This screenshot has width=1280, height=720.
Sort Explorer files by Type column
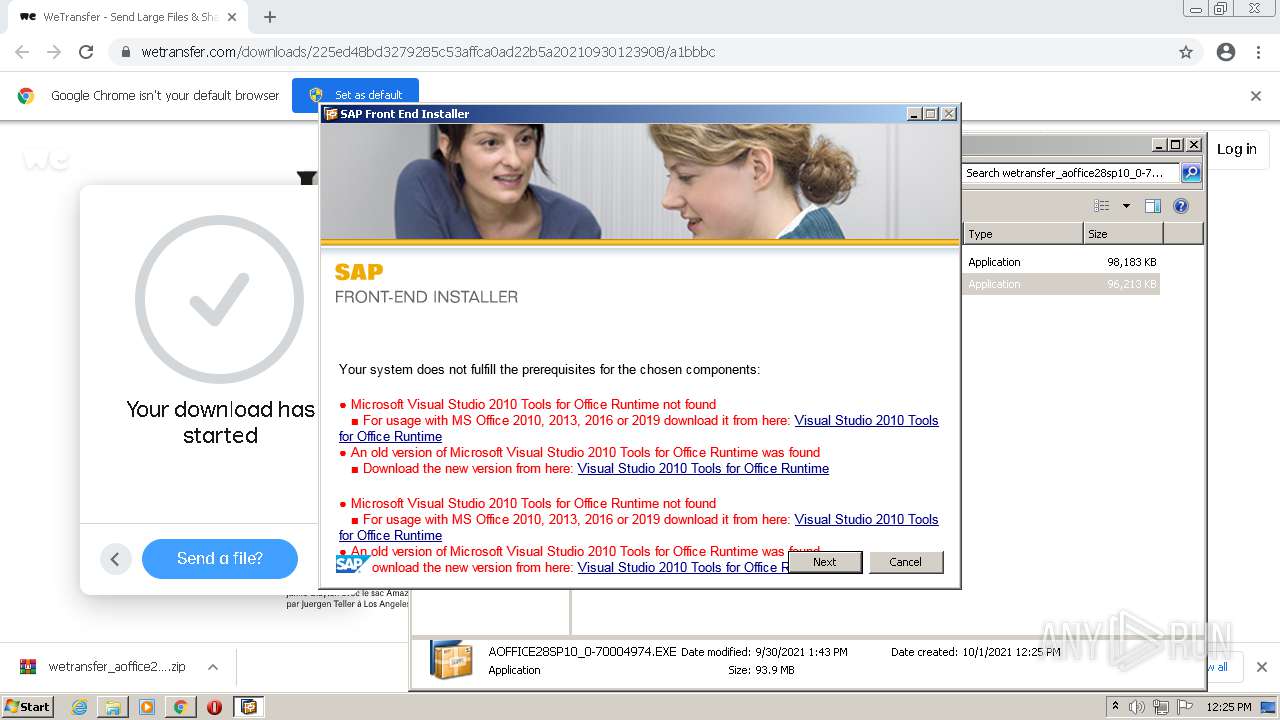[x=1023, y=234]
